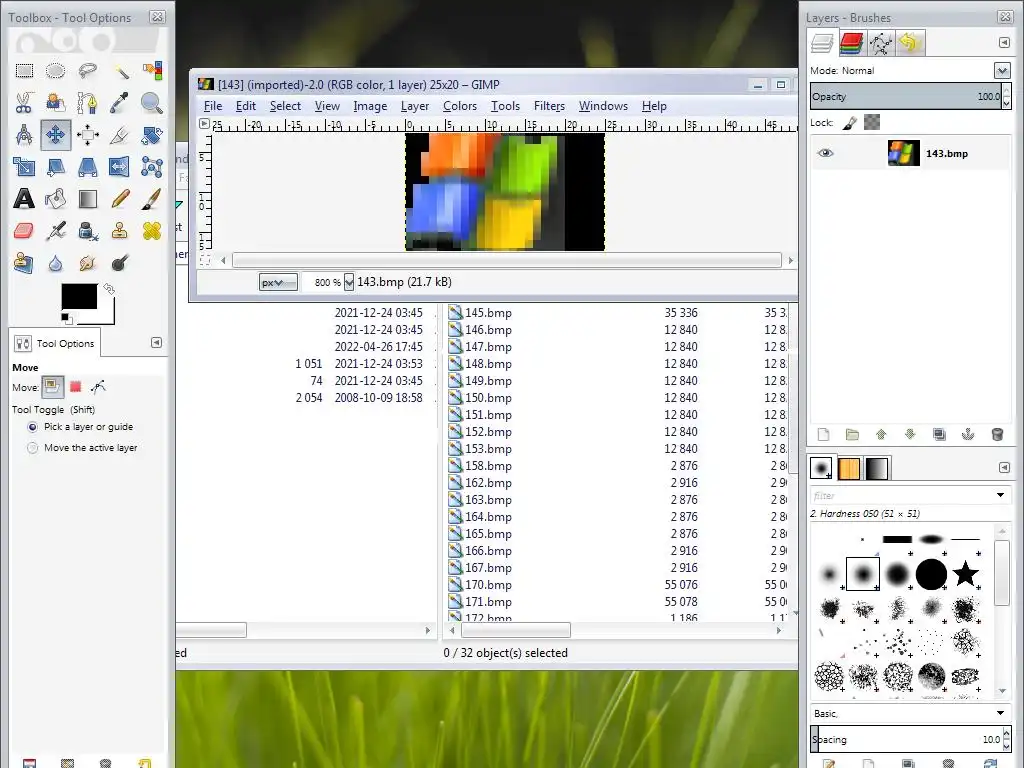Image resolution: width=1024 pixels, height=768 pixels.
Task: Select the Move tool in toolbox
Action: [x=56, y=135]
